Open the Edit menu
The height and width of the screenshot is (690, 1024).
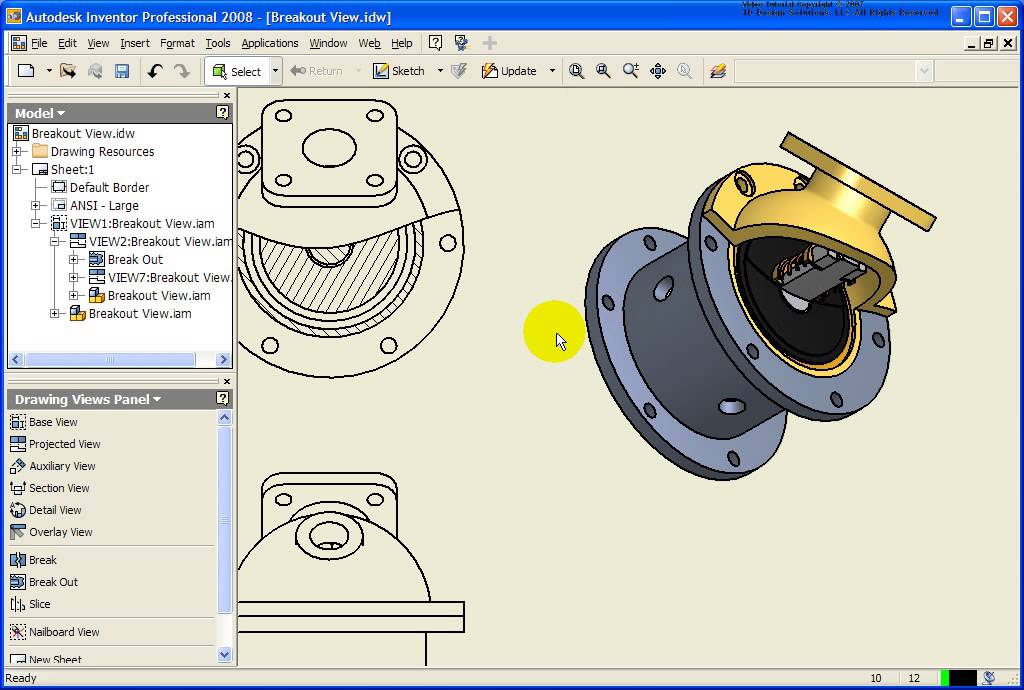click(x=67, y=43)
